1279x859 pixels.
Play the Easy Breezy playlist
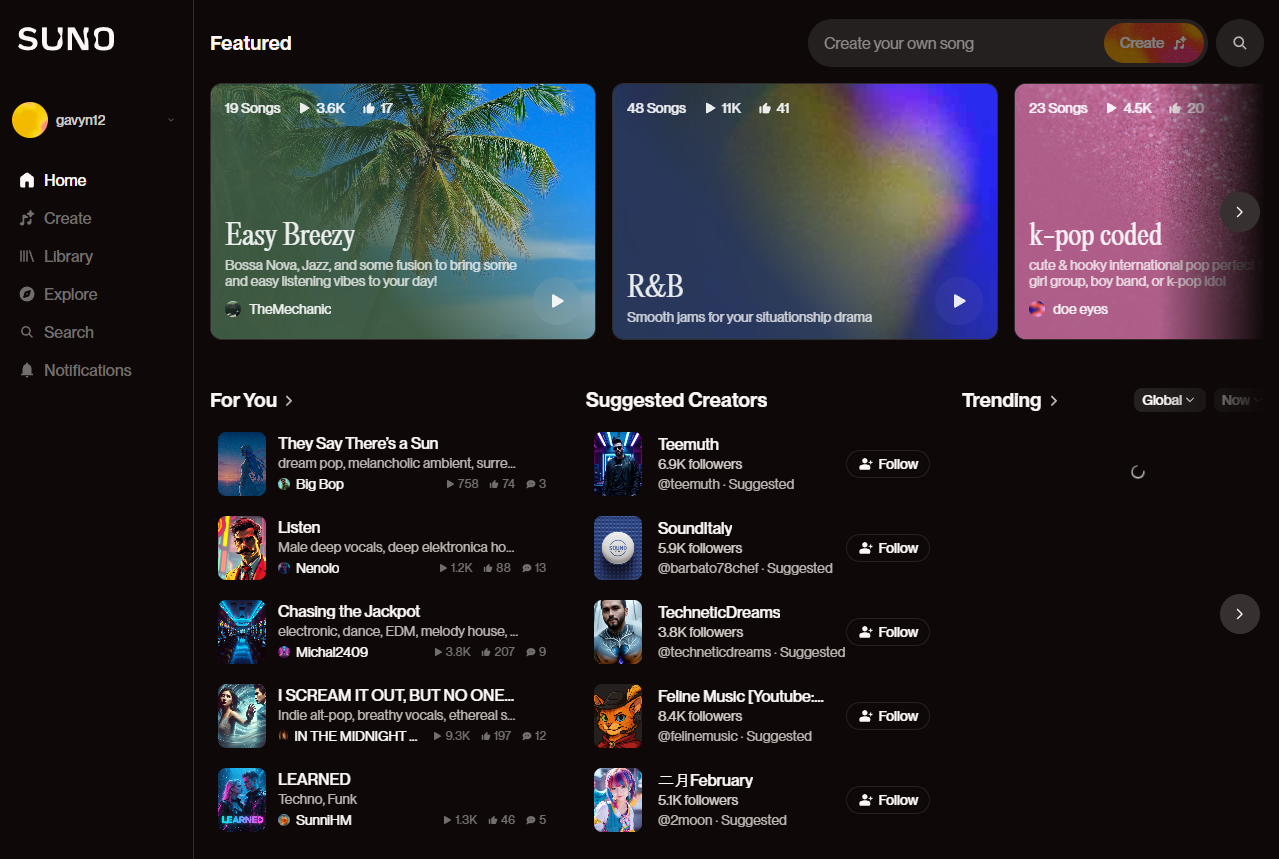(557, 301)
